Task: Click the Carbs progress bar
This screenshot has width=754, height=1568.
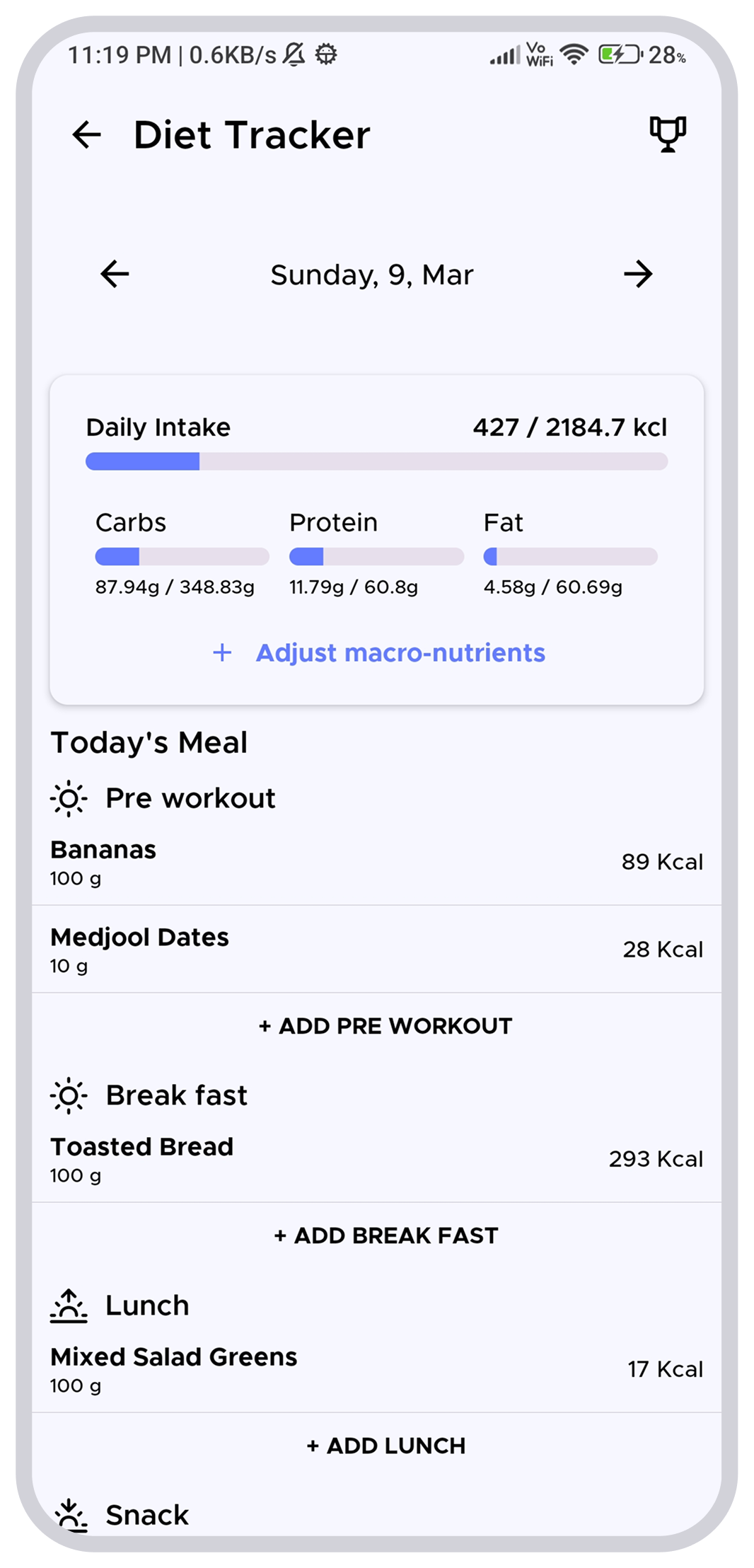Action: click(182, 557)
